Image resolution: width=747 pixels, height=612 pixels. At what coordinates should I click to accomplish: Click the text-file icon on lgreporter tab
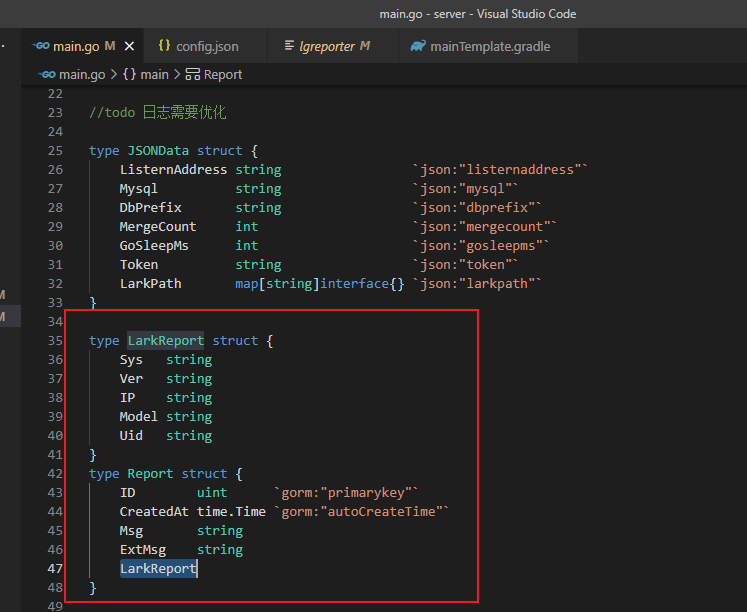coord(289,46)
